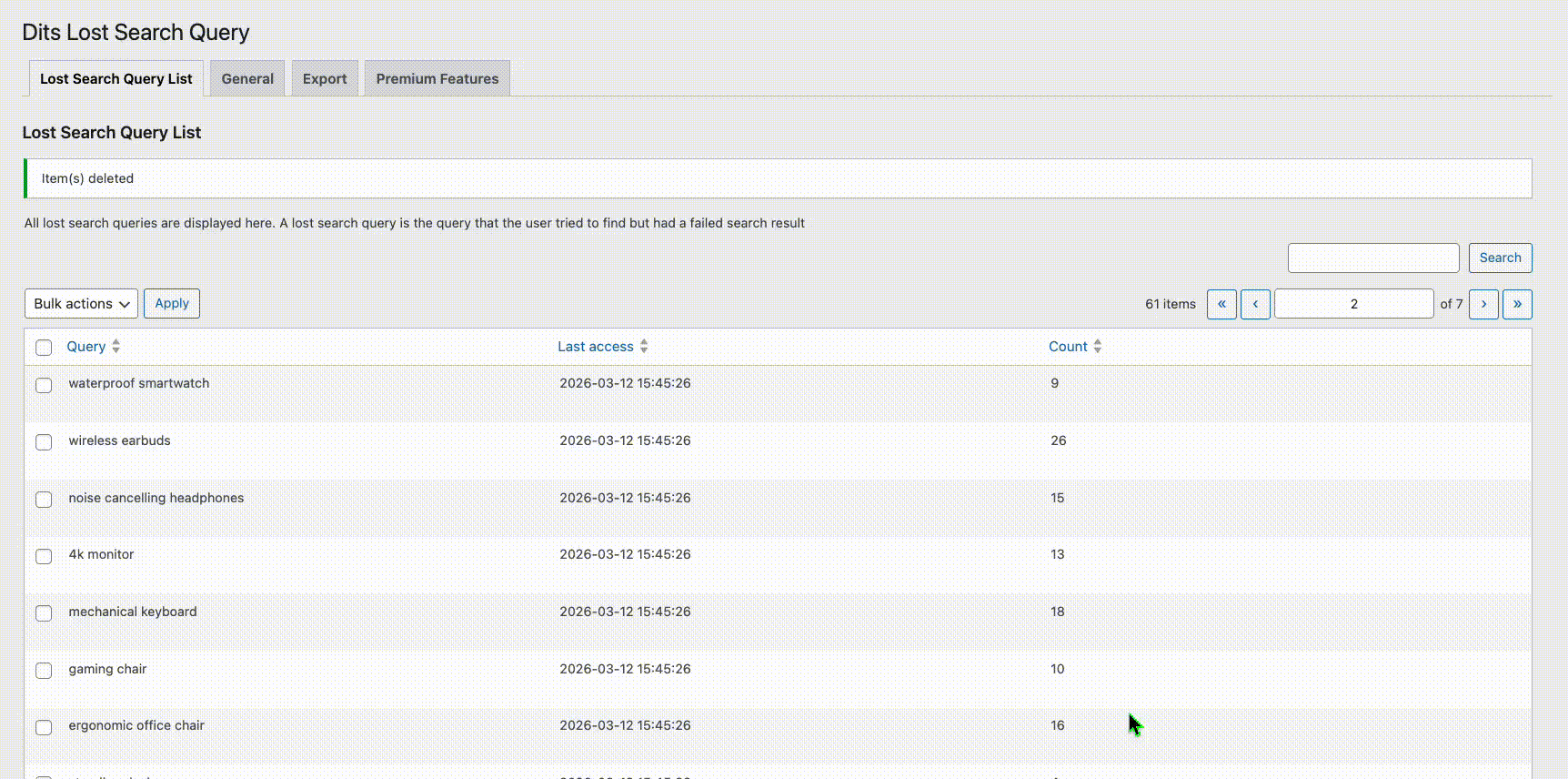This screenshot has width=1568, height=779.
Task: Check the waterproof smartwatch row
Action: click(x=44, y=385)
